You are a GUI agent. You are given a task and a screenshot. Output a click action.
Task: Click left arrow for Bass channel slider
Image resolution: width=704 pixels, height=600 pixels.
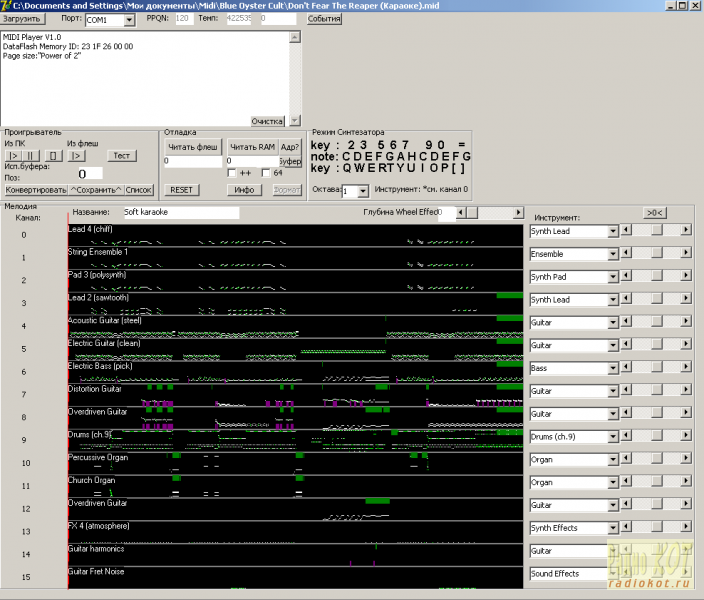point(626,367)
